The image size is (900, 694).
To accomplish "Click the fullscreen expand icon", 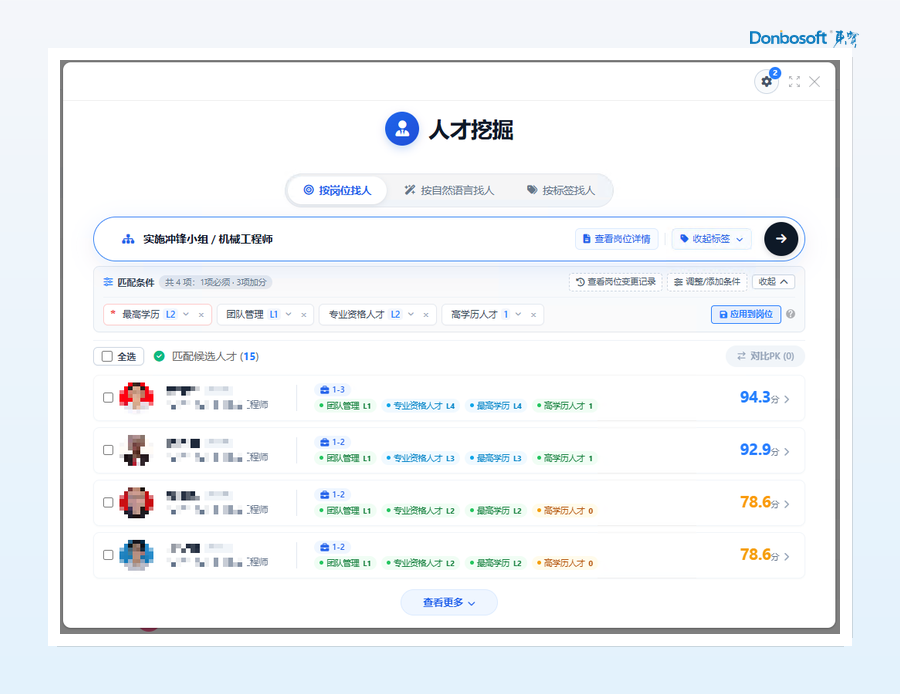I will point(794,82).
